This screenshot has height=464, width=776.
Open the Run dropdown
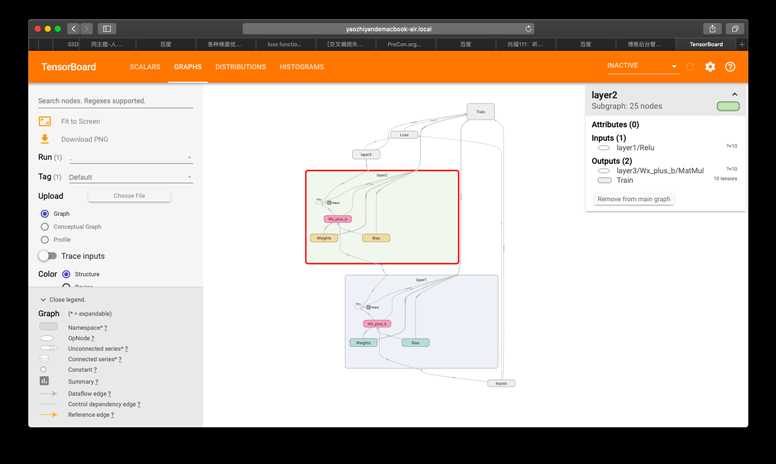(x=131, y=157)
